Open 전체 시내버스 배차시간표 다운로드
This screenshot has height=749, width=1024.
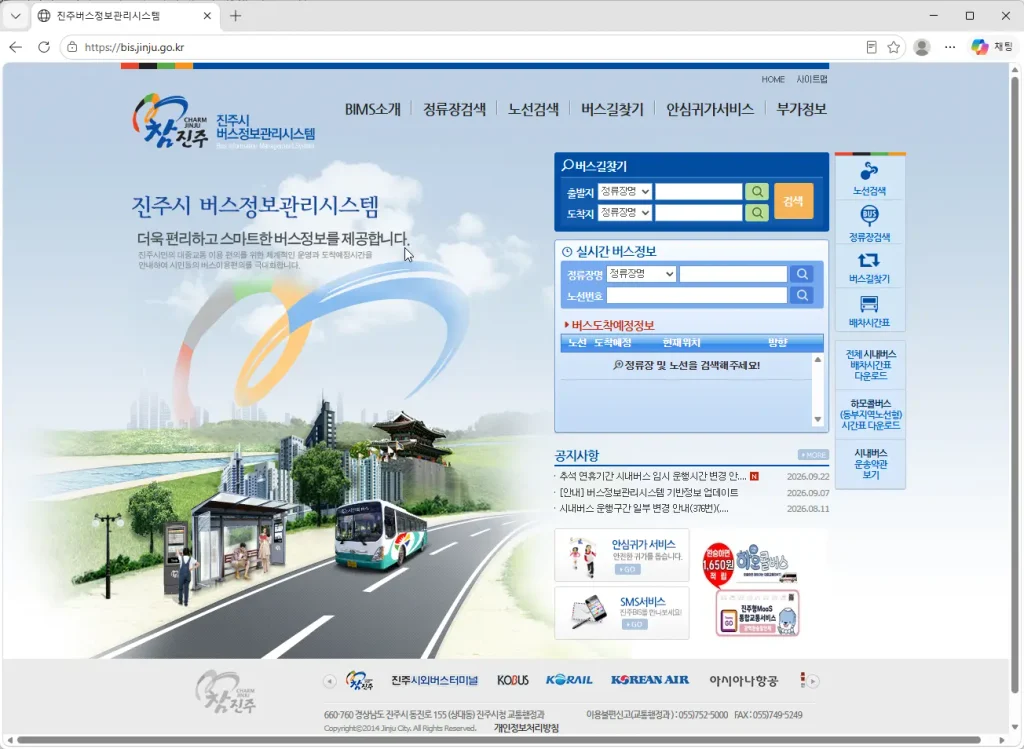pos(871,365)
